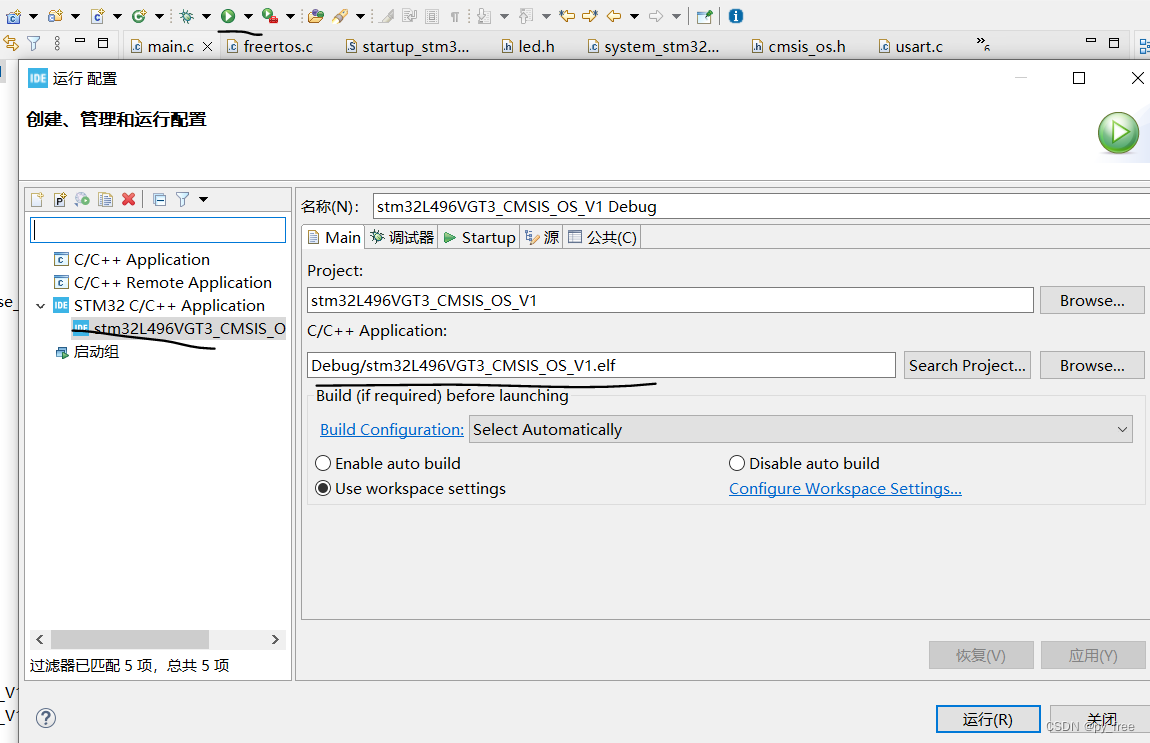Click the filter funnel icon in dialog
Image resolution: width=1150 pixels, height=743 pixels.
pos(183,200)
